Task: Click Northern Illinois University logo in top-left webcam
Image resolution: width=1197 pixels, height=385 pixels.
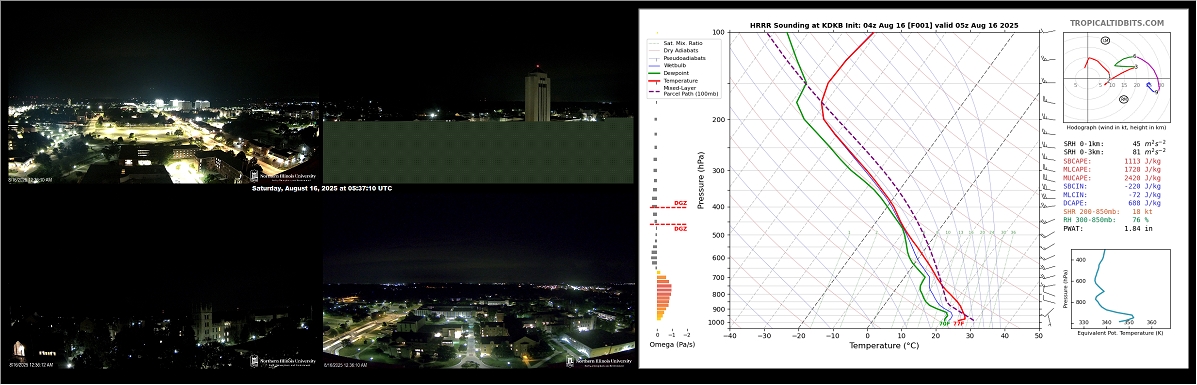Action: [x=283, y=176]
